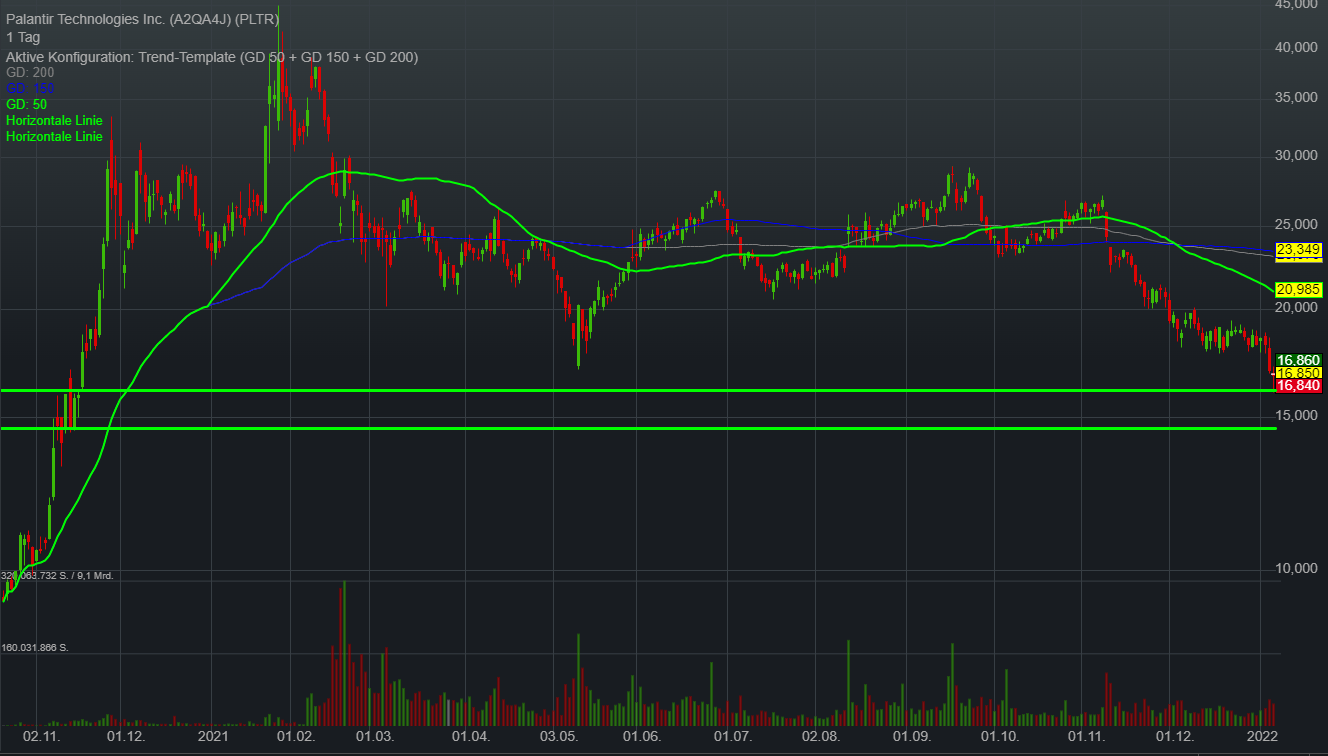This screenshot has height=756, width=1328.
Task: Click the red 16,840 price tag
Action: click(1299, 385)
